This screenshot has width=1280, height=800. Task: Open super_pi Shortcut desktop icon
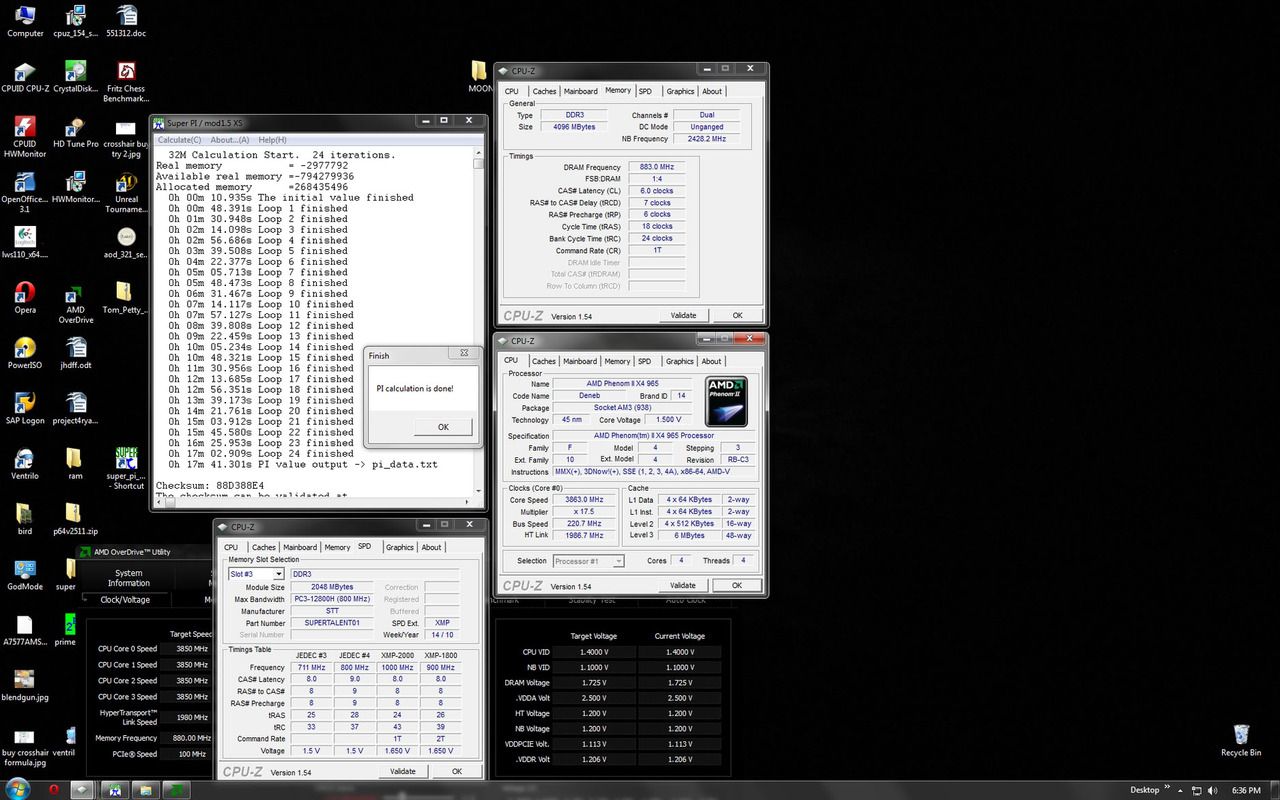pos(126,468)
